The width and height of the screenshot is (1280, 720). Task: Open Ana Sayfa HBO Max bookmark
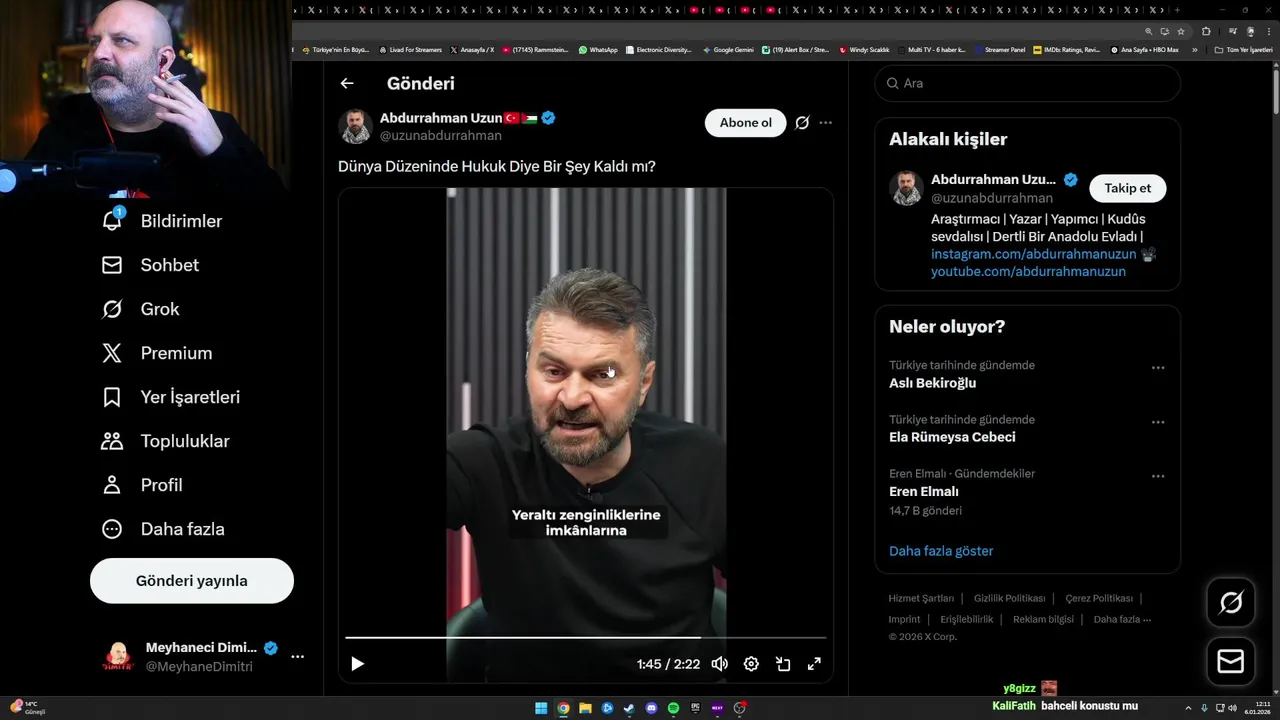pyautogui.click(x=1145, y=49)
